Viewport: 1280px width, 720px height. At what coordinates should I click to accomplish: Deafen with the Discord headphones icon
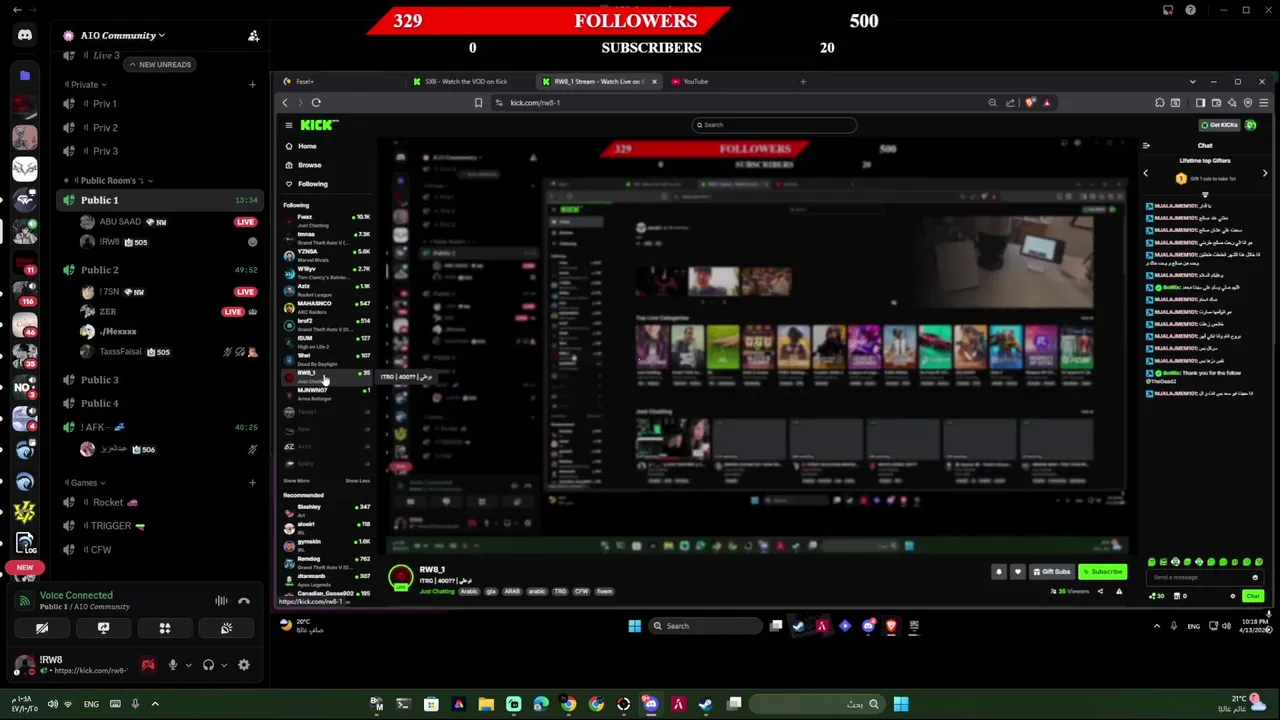(x=208, y=665)
